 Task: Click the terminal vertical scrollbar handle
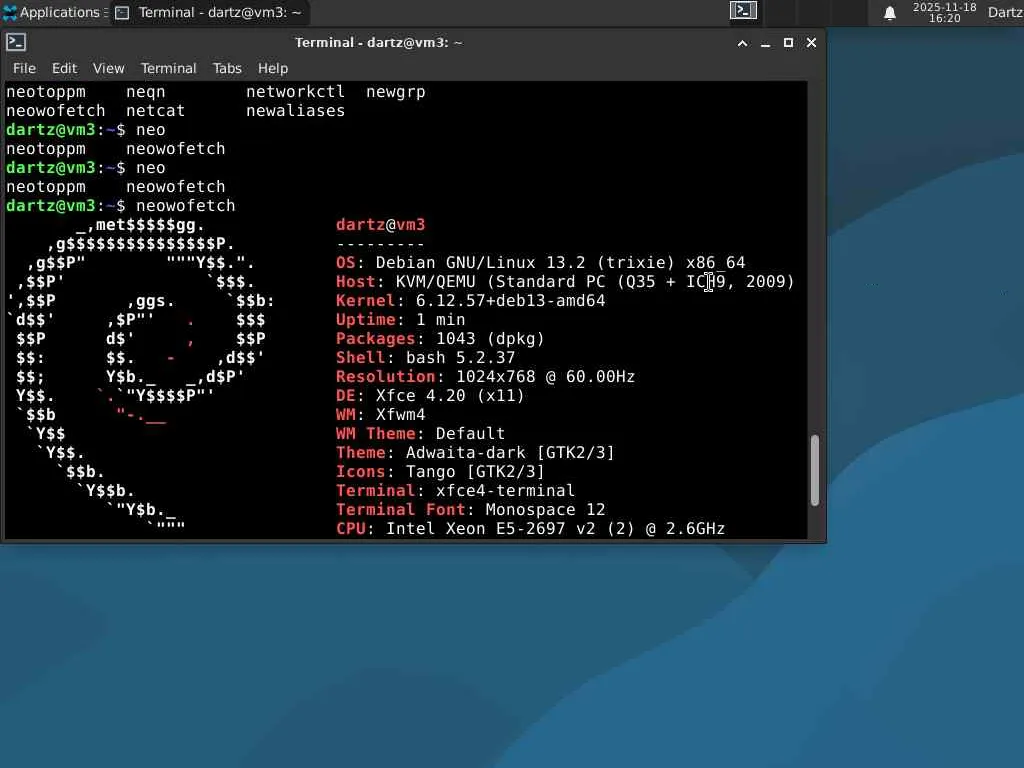tap(814, 470)
